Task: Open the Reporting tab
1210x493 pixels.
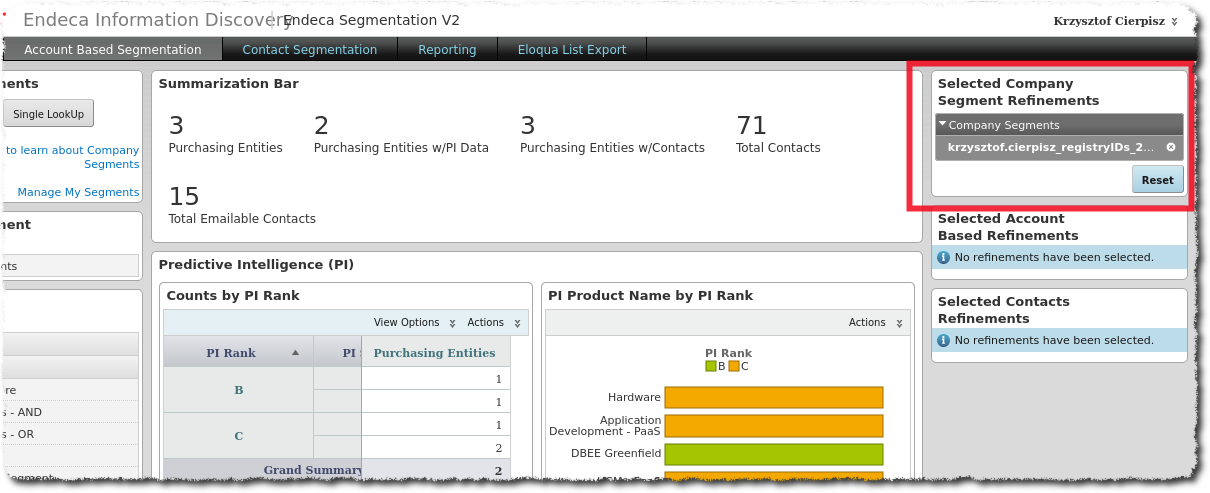Action: (x=447, y=50)
